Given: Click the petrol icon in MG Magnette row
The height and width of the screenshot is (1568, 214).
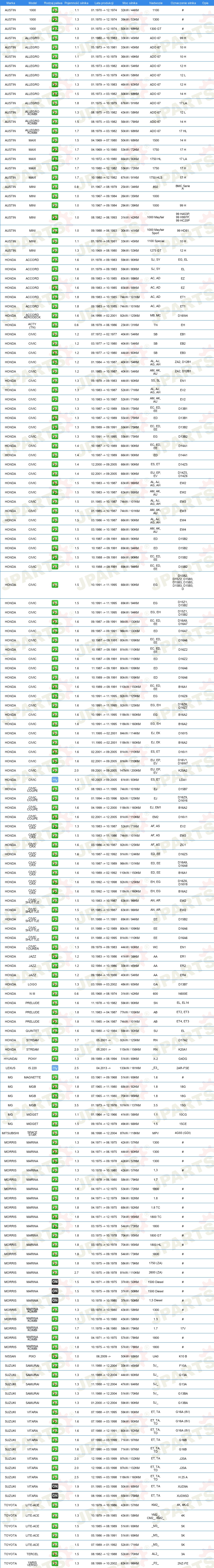Looking at the screenshot, I should click(x=55, y=1077).
